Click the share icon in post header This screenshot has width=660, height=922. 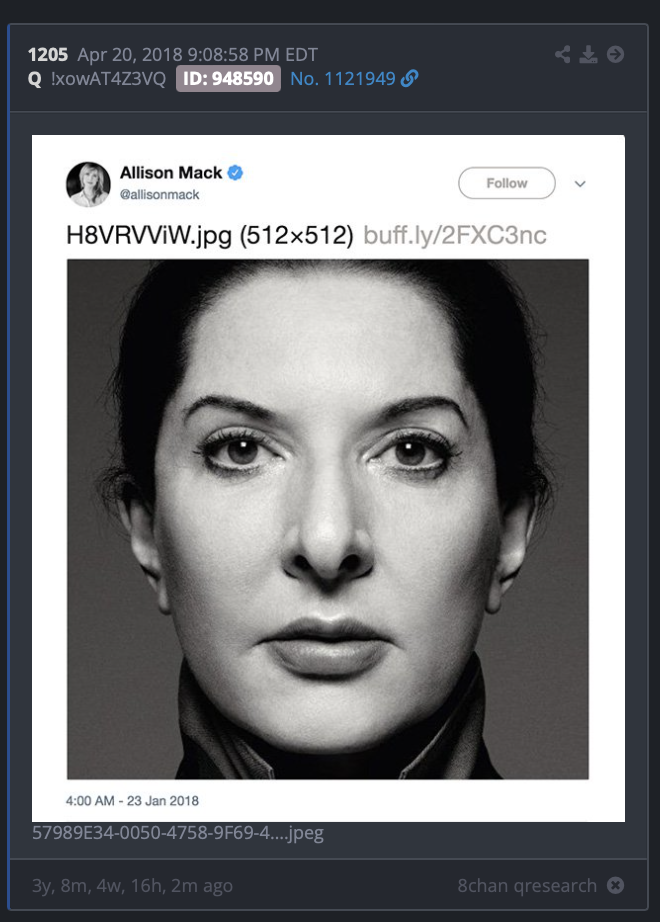pos(562,55)
